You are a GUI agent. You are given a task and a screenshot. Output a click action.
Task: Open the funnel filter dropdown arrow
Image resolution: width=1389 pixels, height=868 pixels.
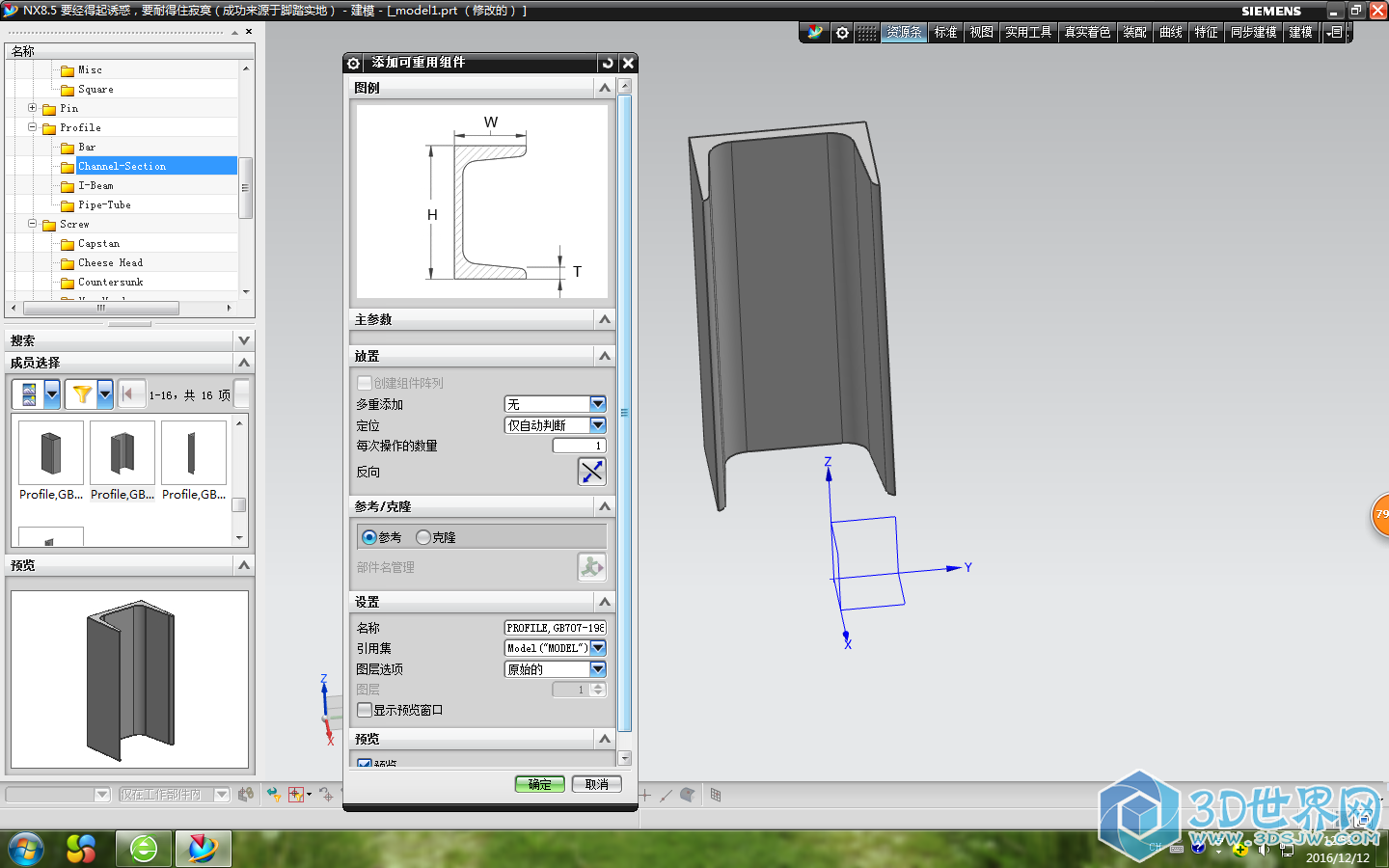pyautogui.click(x=104, y=393)
